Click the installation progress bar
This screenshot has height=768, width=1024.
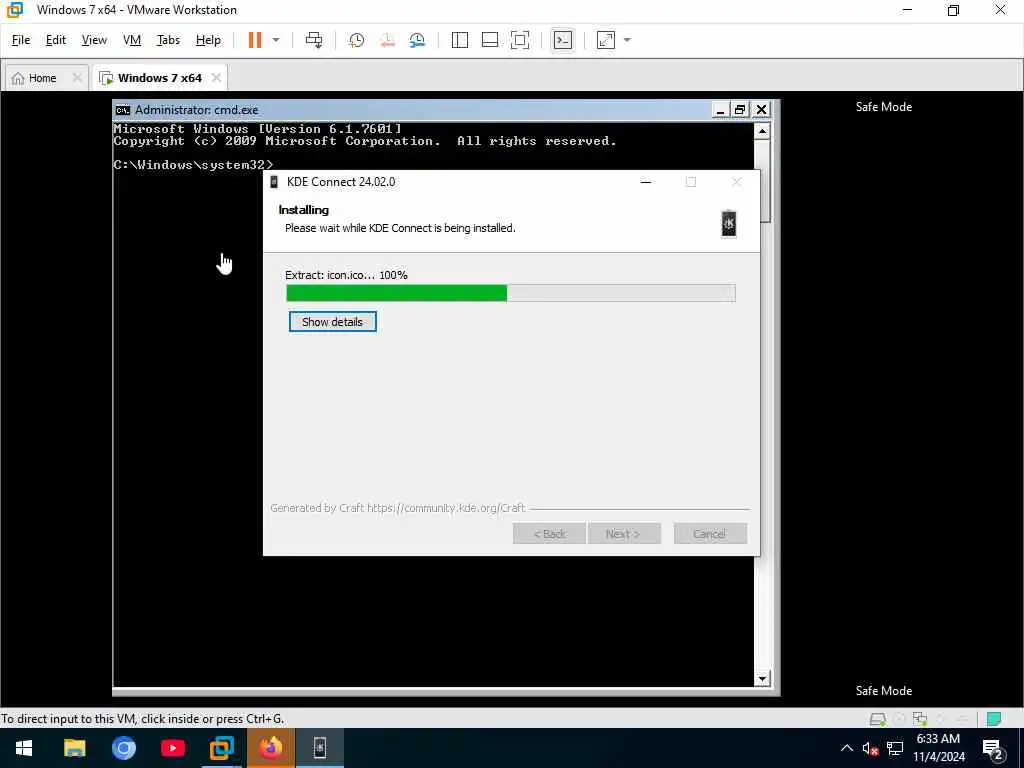click(x=511, y=293)
